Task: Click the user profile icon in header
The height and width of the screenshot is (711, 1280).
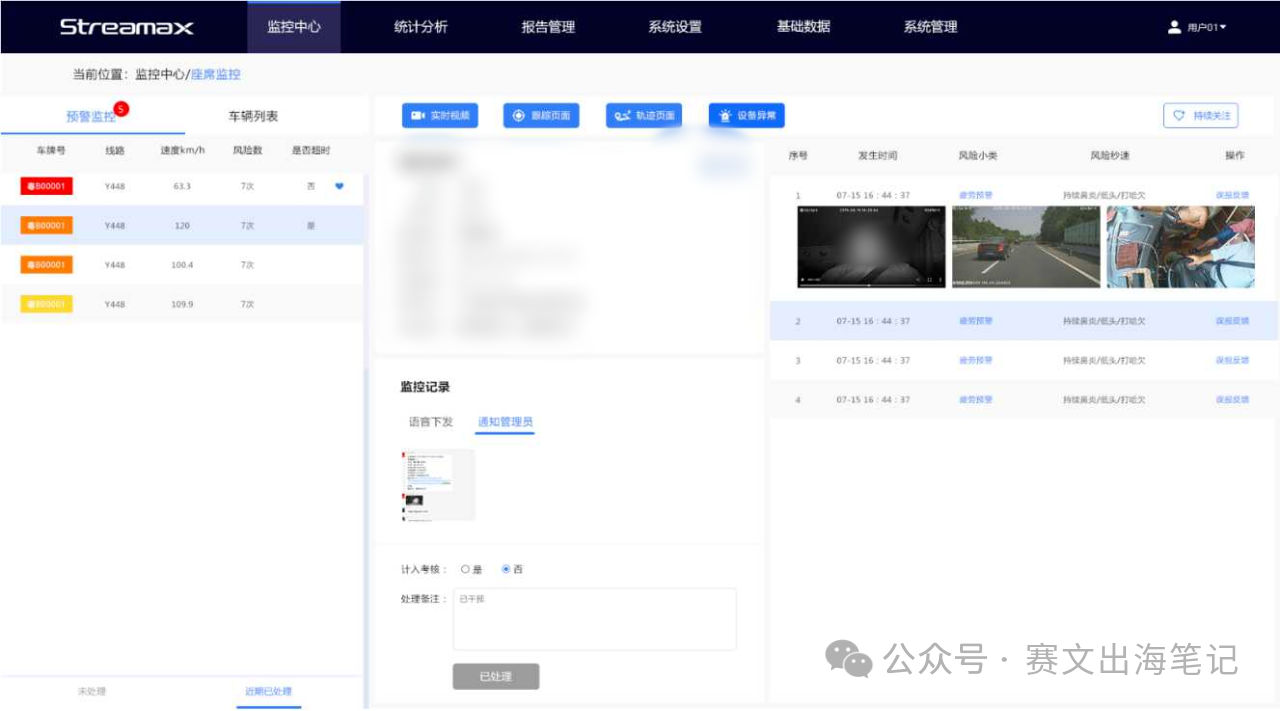Action: (x=1174, y=27)
